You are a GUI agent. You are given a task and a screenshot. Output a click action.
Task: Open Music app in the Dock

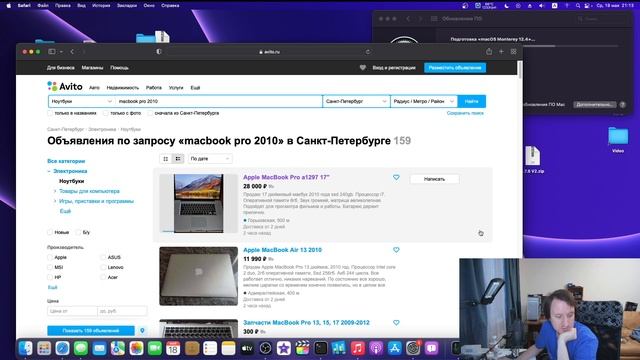pos(358,348)
